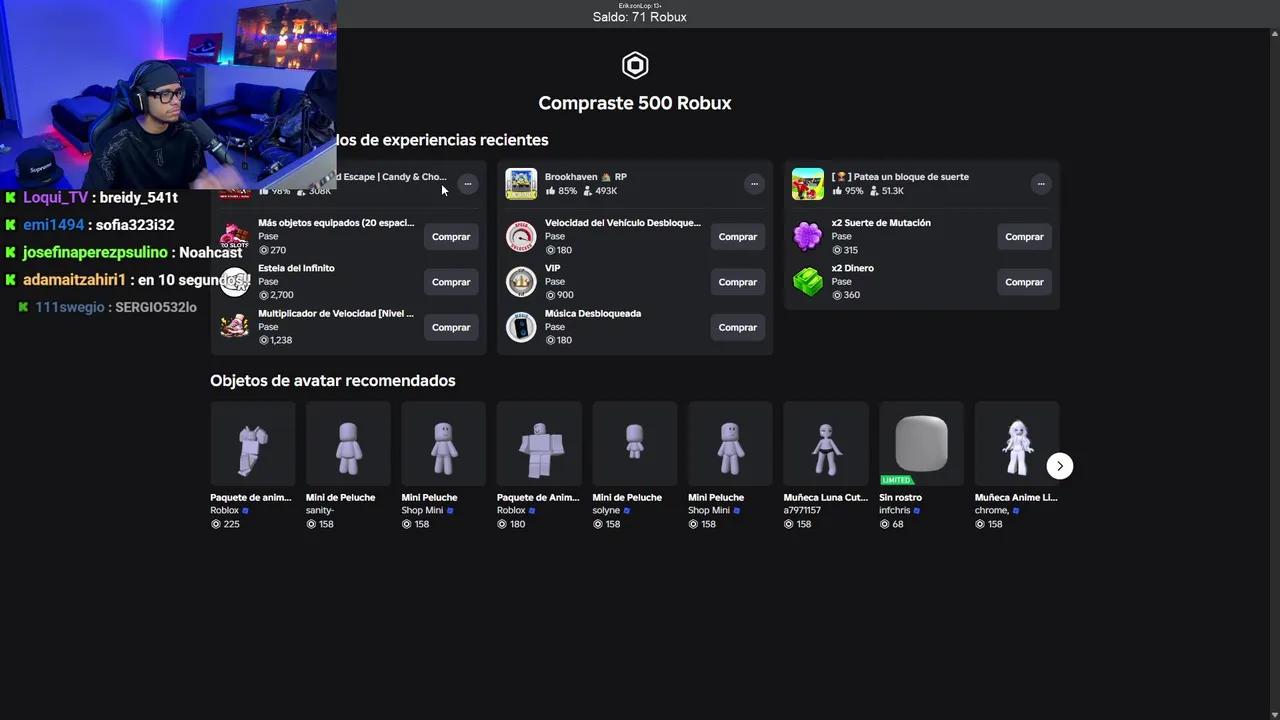Select the Muñeca Anime Li... avatar thumbnail
Screen dimensions: 1280x720
pos(1017,444)
